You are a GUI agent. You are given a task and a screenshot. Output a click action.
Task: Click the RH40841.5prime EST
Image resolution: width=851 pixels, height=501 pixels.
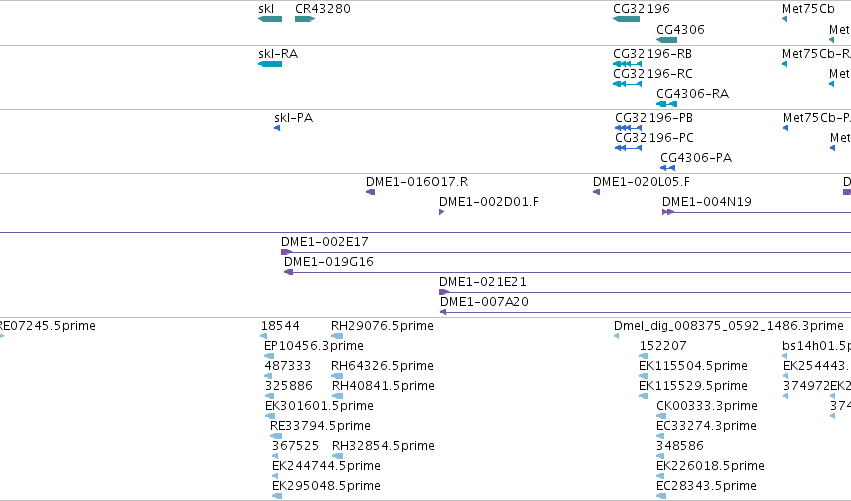coord(338,397)
